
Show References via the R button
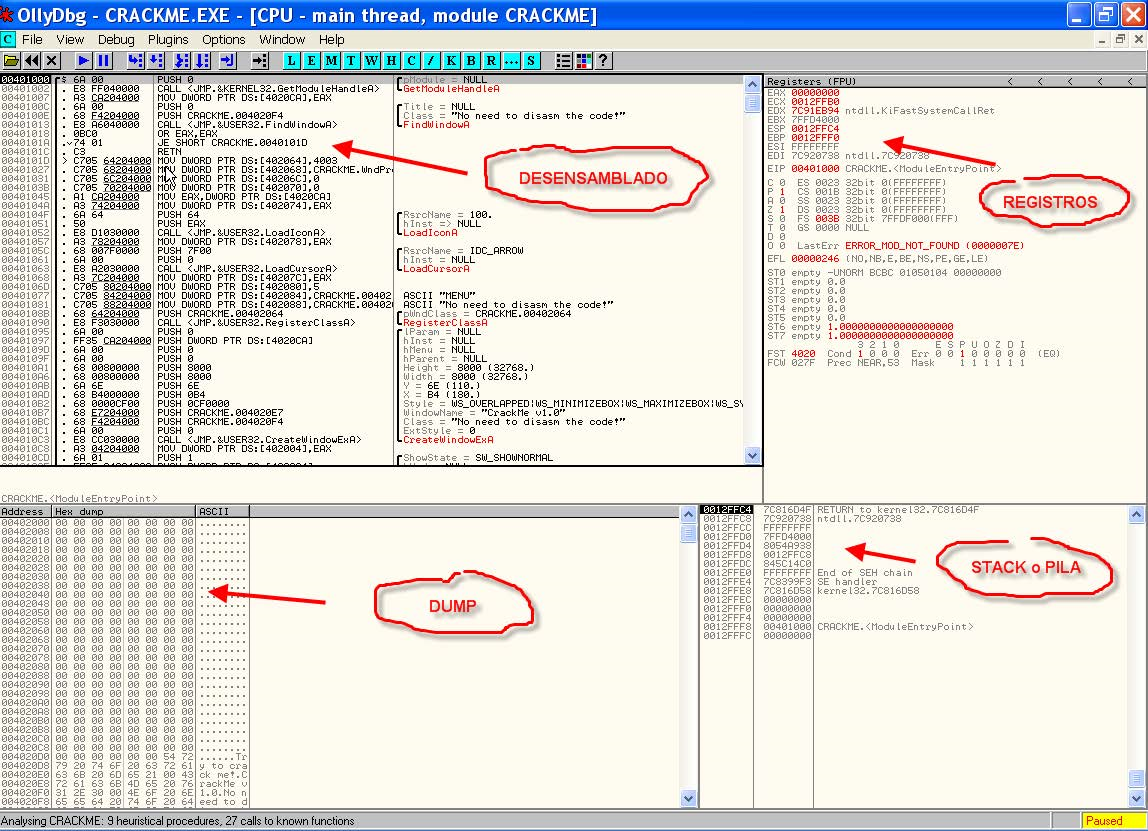click(x=491, y=61)
